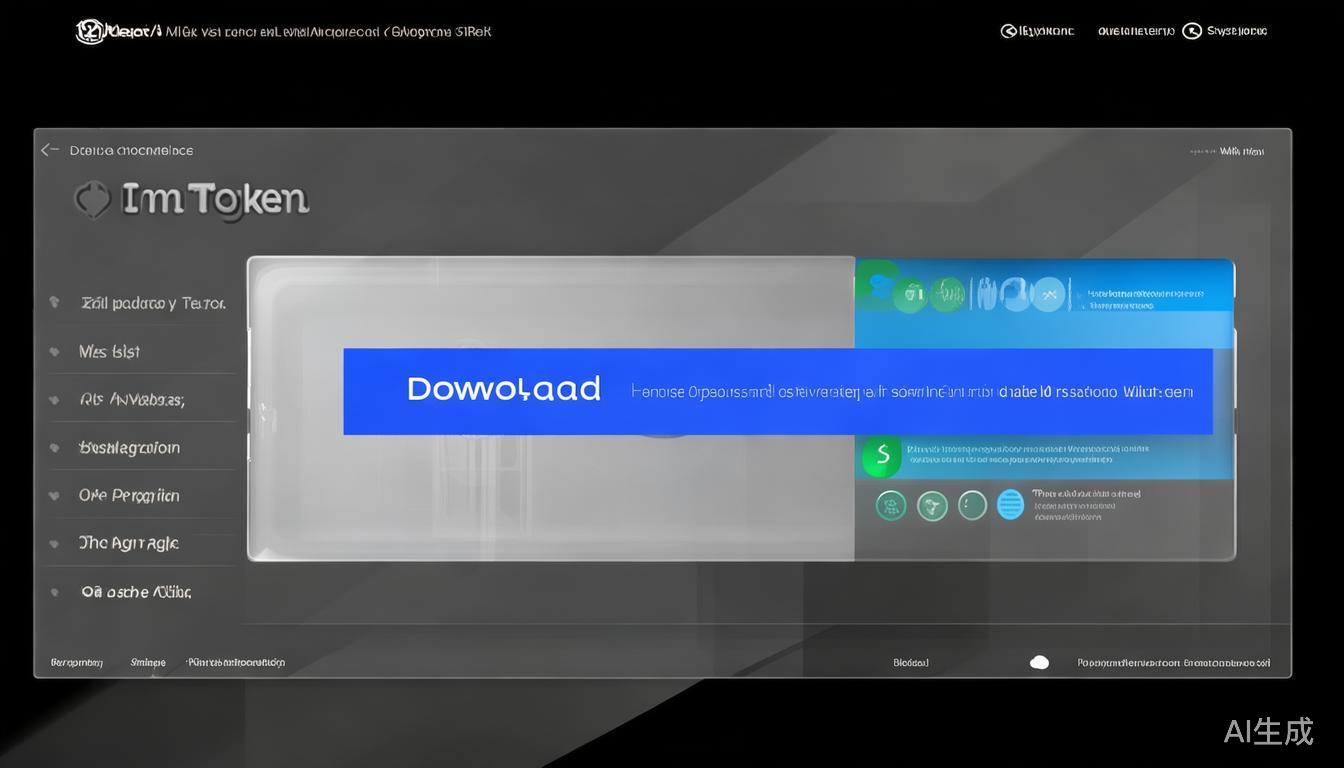Viewport: 1344px width, 768px height.
Task: Click the white cloud icon in the footer
Action: (x=1039, y=662)
